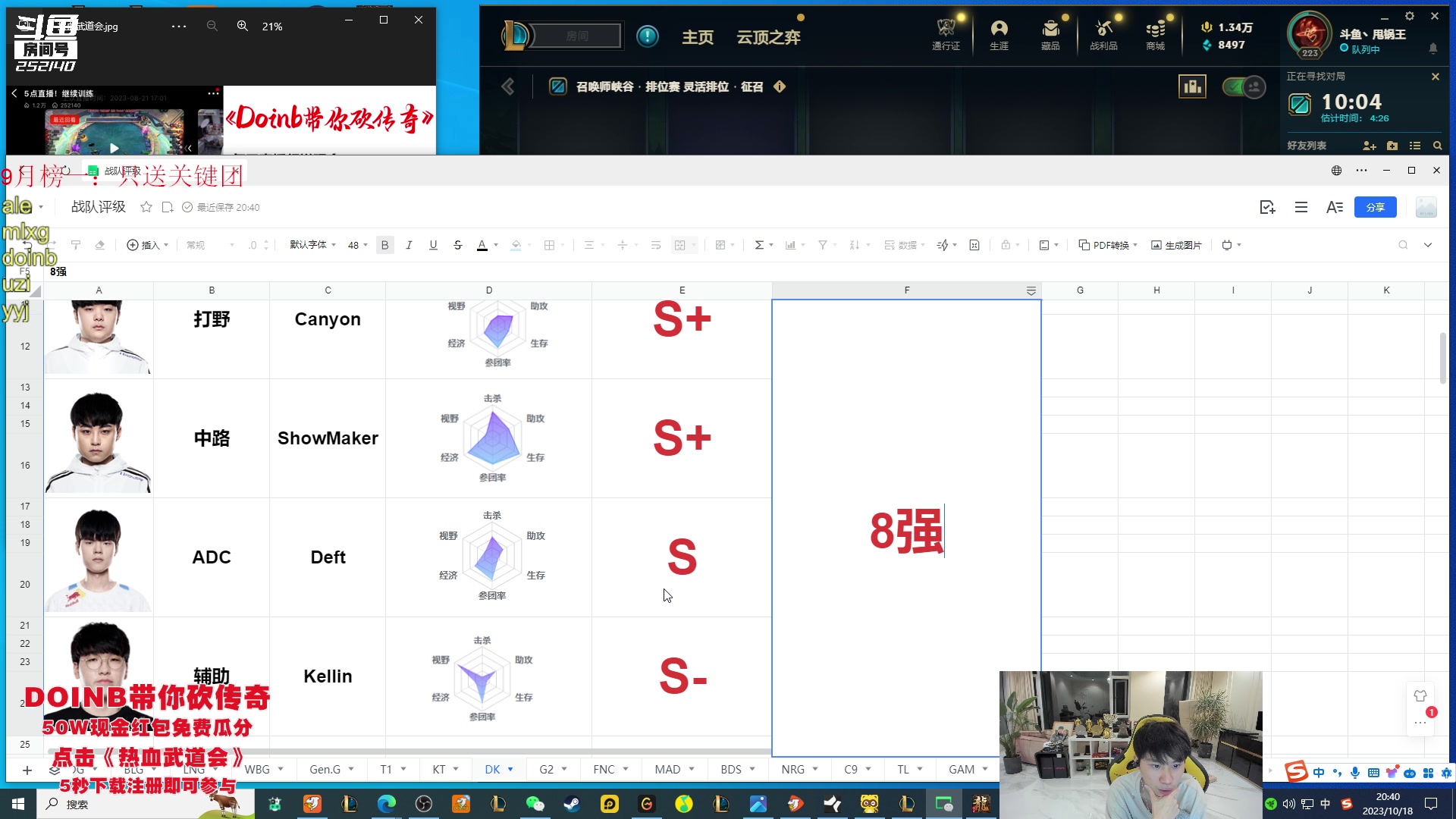Open the 插入 insert dropdown
Viewport: 1456px width, 819px height.
147,245
